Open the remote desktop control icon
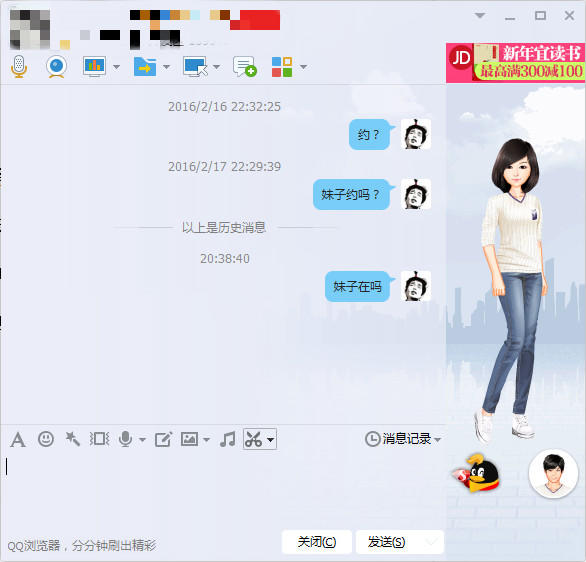Image resolution: width=586 pixels, height=562 pixels. [x=195, y=67]
